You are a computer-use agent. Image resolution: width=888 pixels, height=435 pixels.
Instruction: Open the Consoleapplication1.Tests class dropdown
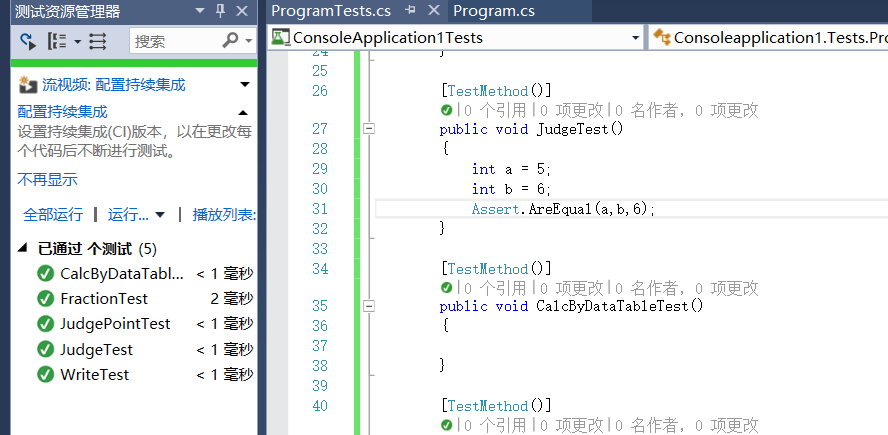768,38
